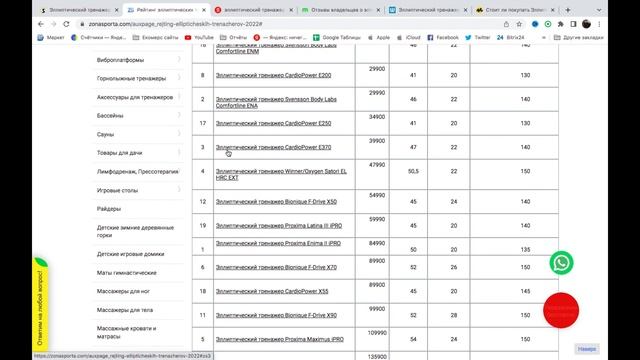Toggle the browser side panel icon
This screenshot has height=360, width=640.
pos(573,24)
